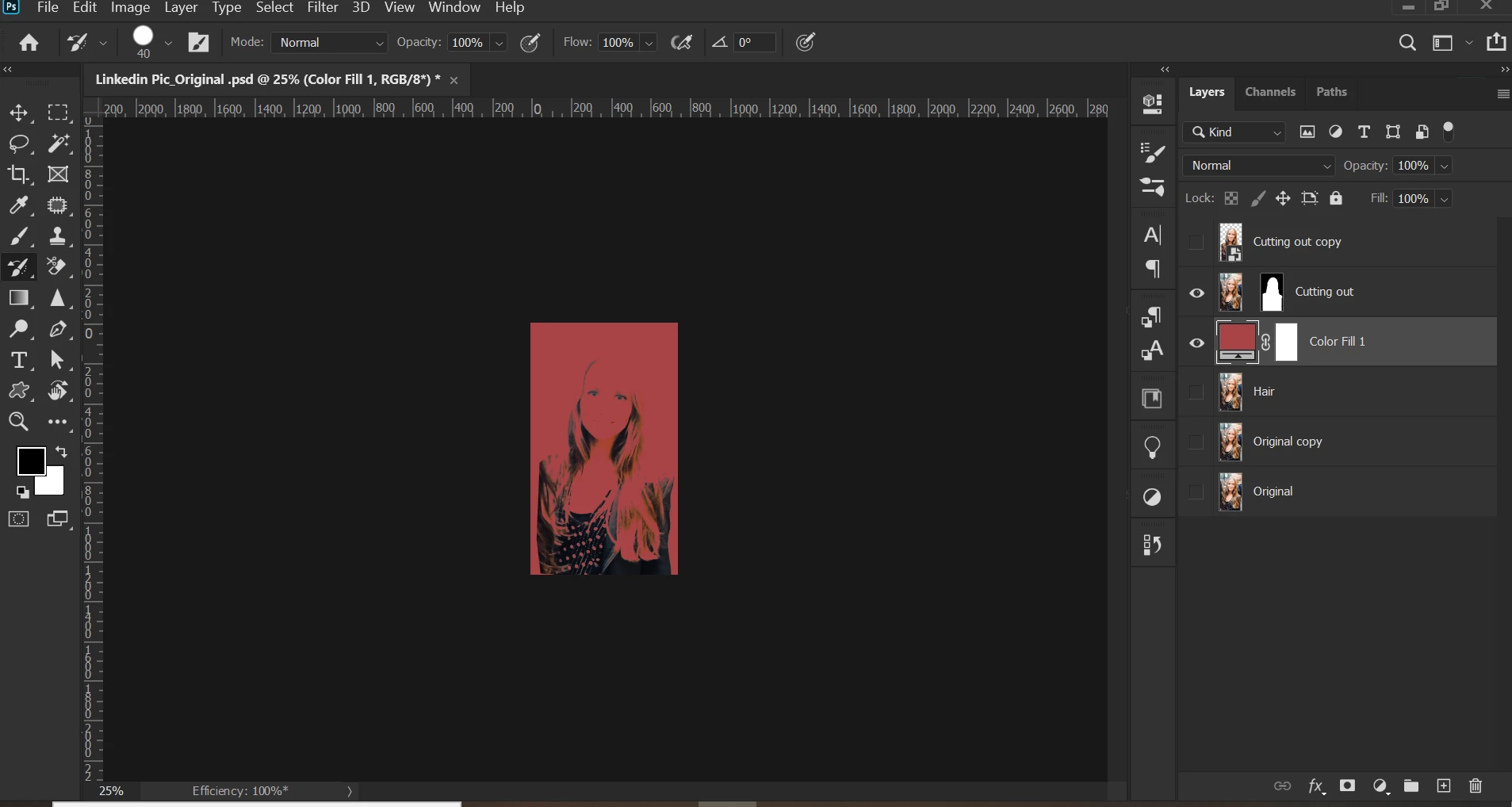
Task: Show the Cutting out copy layer
Action: point(1196,243)
